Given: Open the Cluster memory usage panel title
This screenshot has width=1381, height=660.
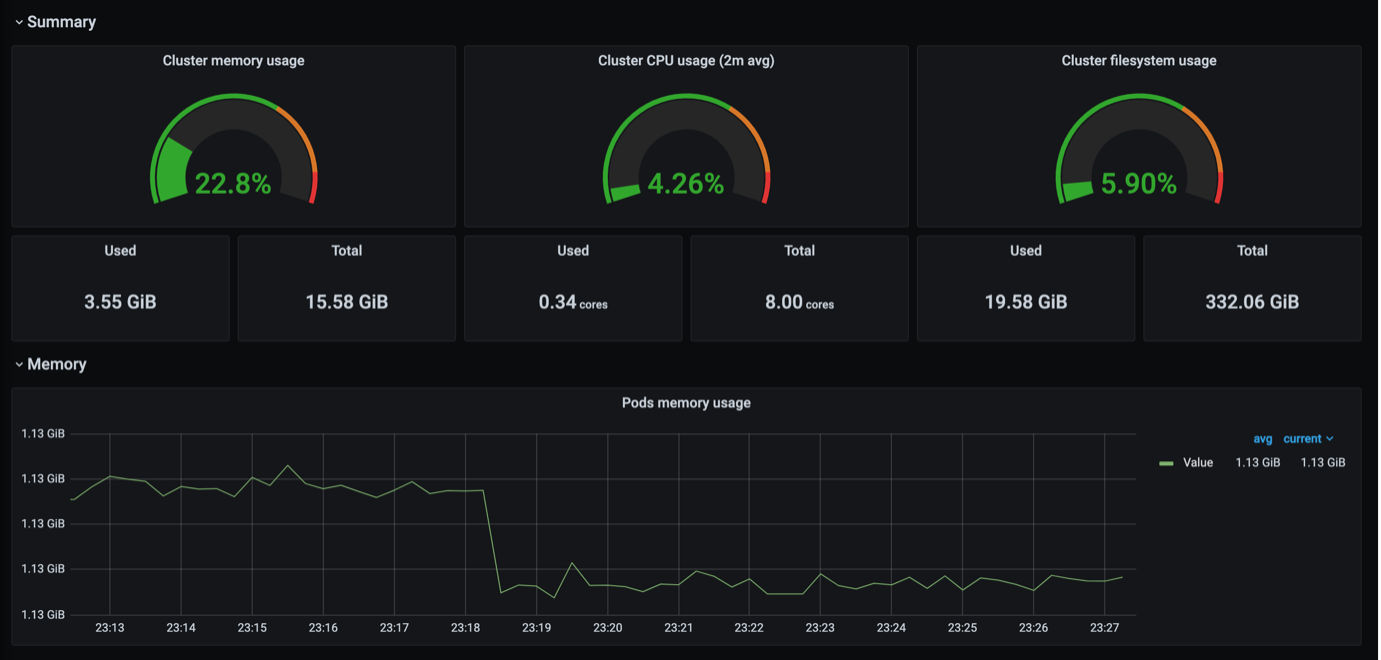Looking at the screenshot, I should (233, 61).
